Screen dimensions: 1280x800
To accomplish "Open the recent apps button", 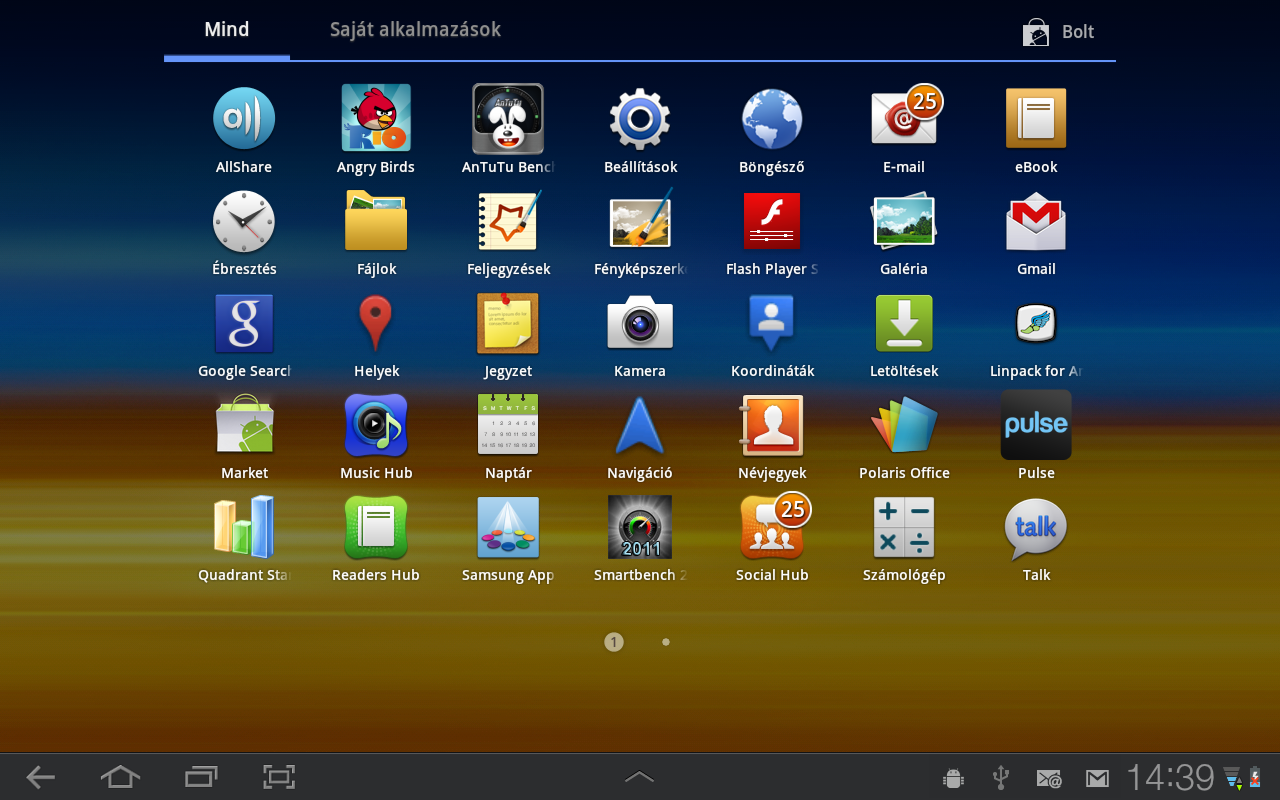I will [x=201, y=777].
